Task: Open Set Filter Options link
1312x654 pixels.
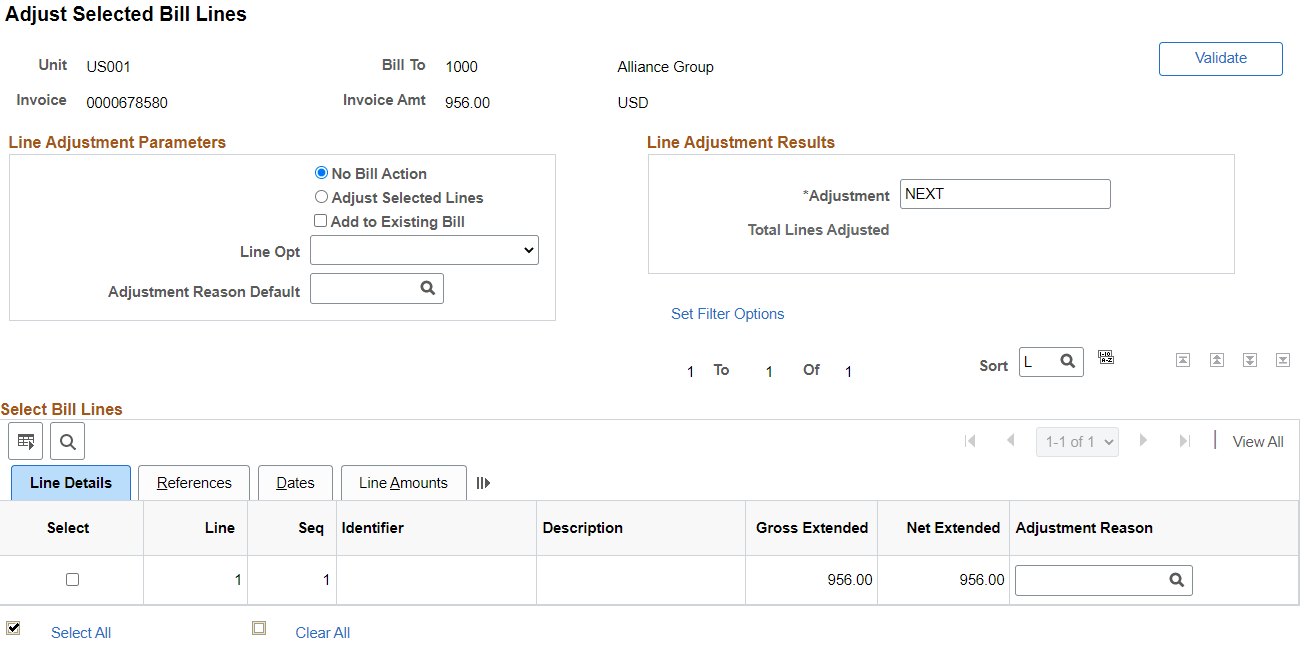Action: pyautogui.click(x=727, y=313)
